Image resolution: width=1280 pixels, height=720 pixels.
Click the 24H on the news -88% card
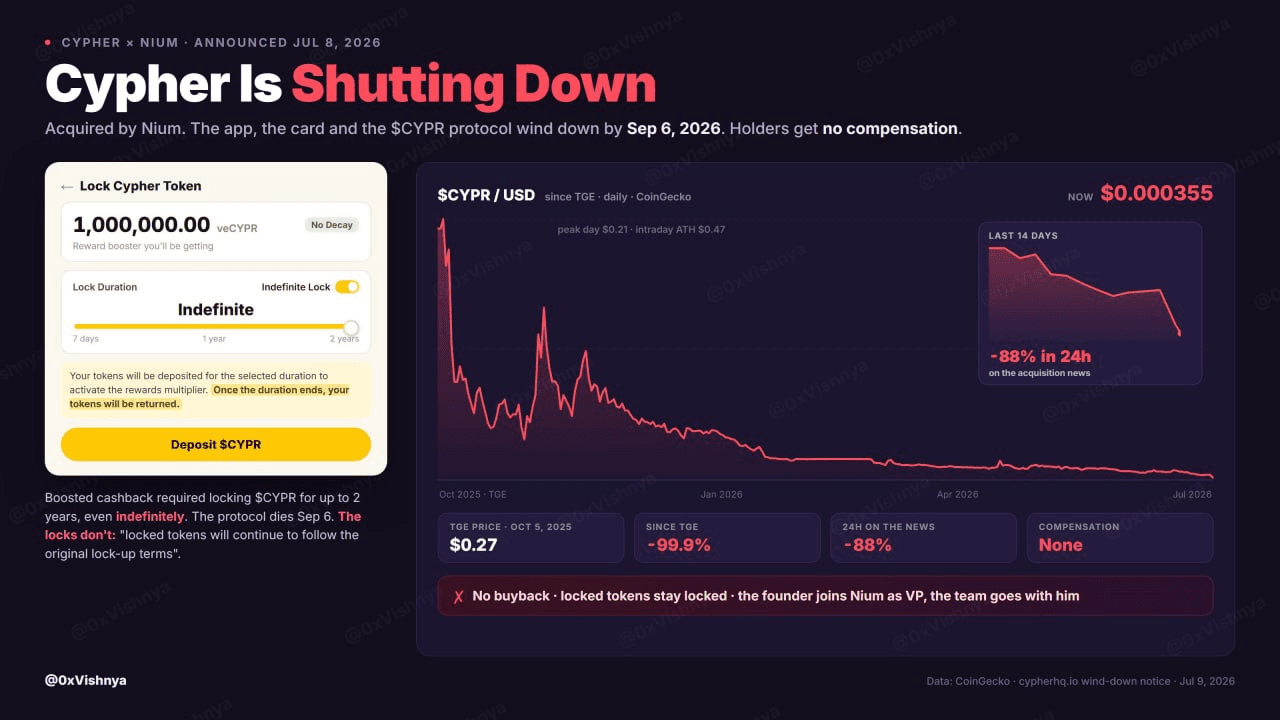(923, 538)
